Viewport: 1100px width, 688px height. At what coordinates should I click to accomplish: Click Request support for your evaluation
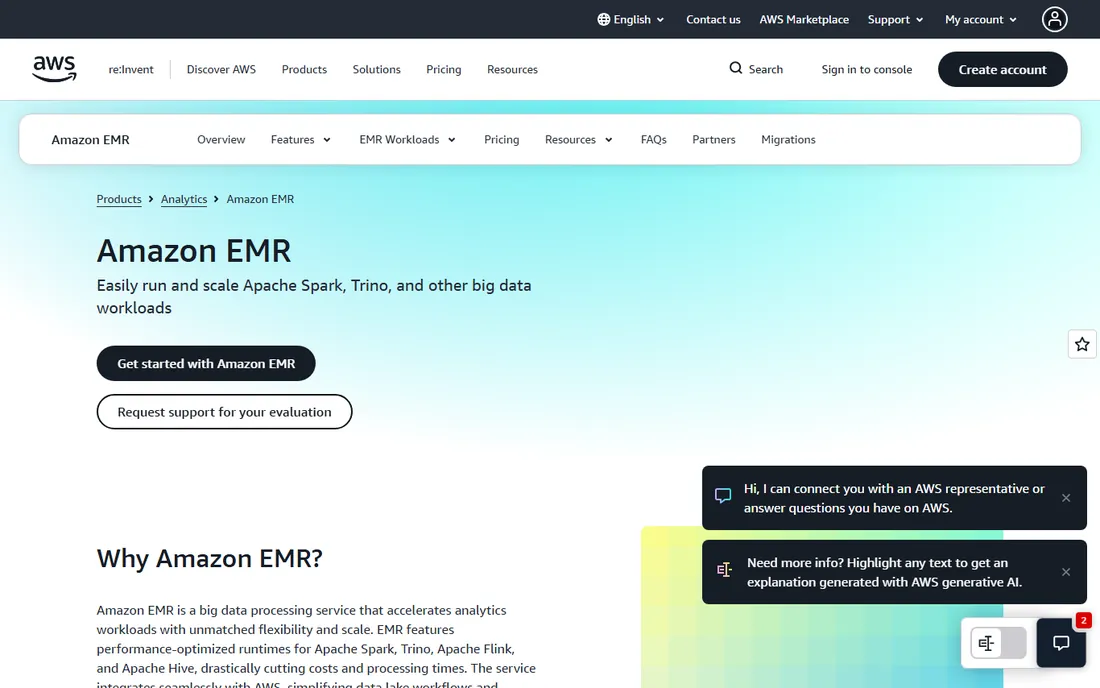[224, 412]
